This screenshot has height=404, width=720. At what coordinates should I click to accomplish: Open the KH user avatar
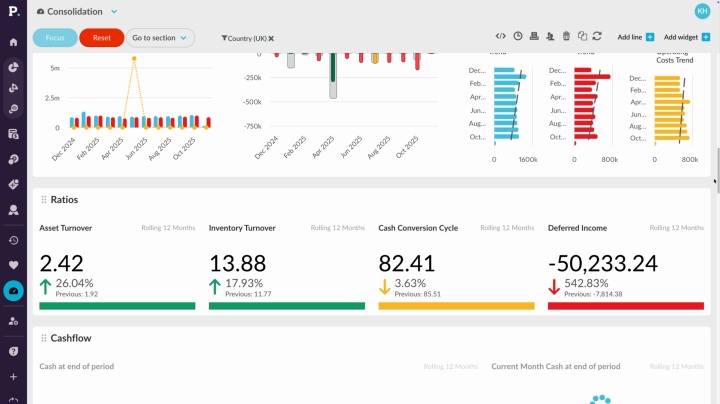tap(702, 11)
